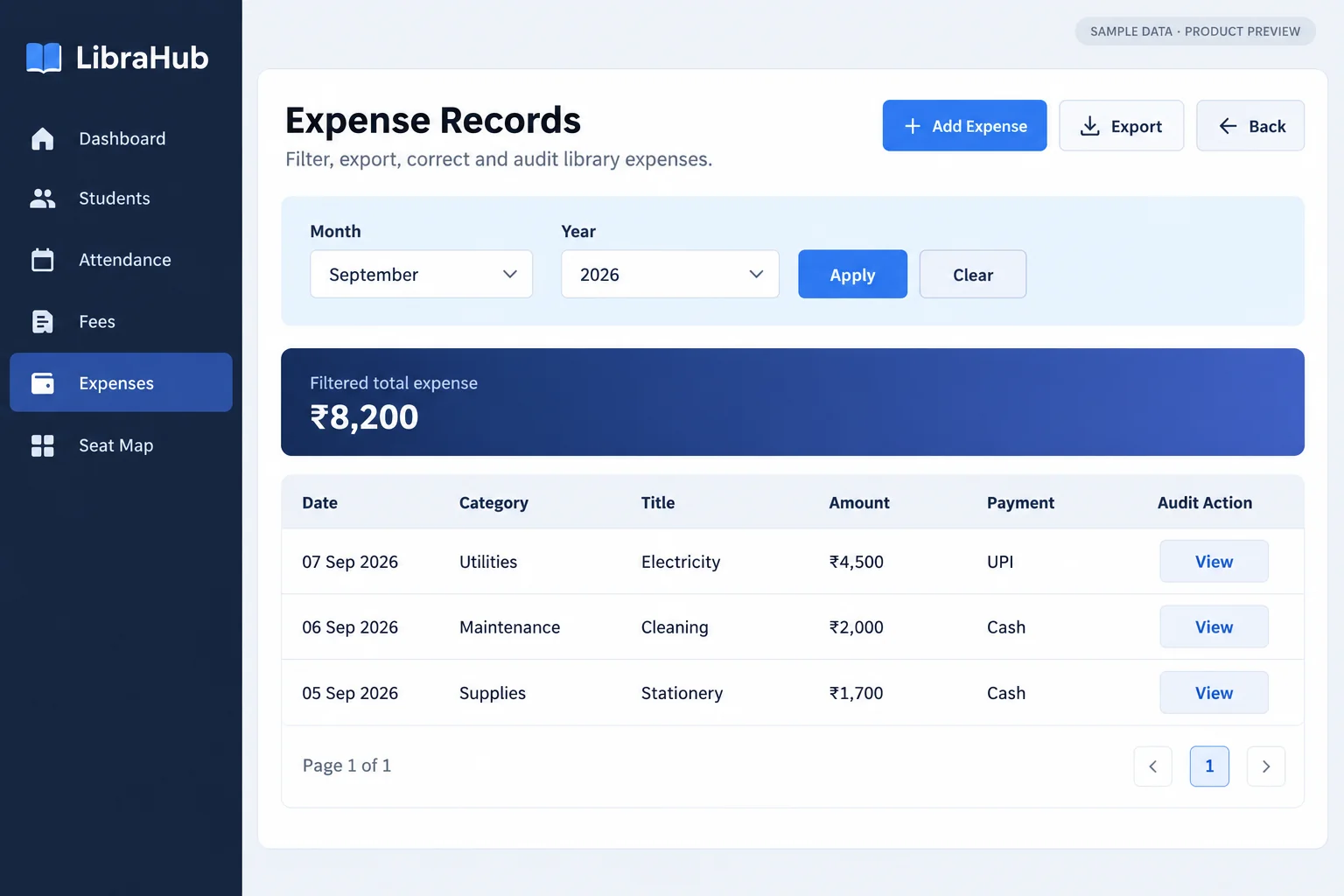Viewport: 1344px width, 896px height.
Task: View the Cleaning expense record
Action: 1214,626
